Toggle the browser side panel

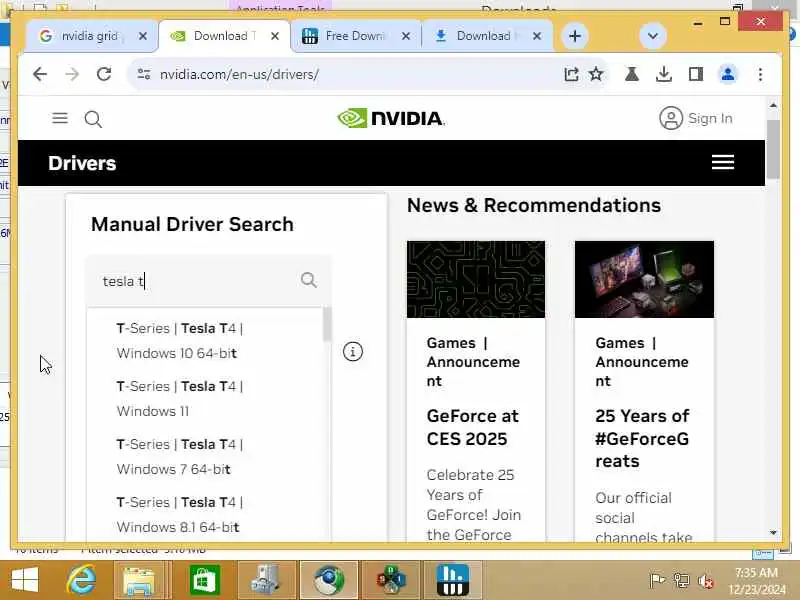point(696,74)
